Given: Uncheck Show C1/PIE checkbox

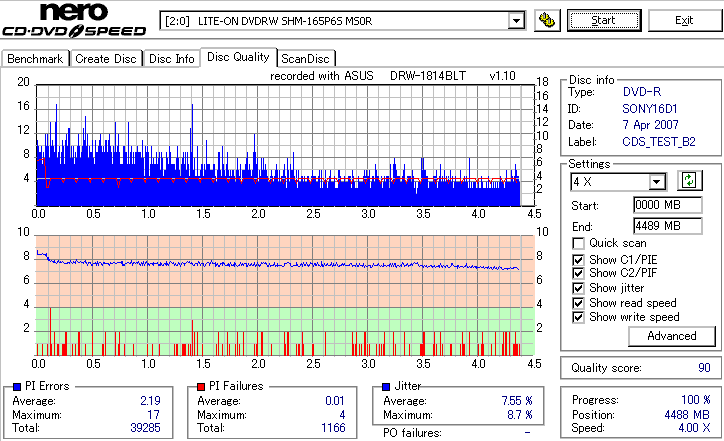Looking at the screenshot, I should [x=578, y=260].
